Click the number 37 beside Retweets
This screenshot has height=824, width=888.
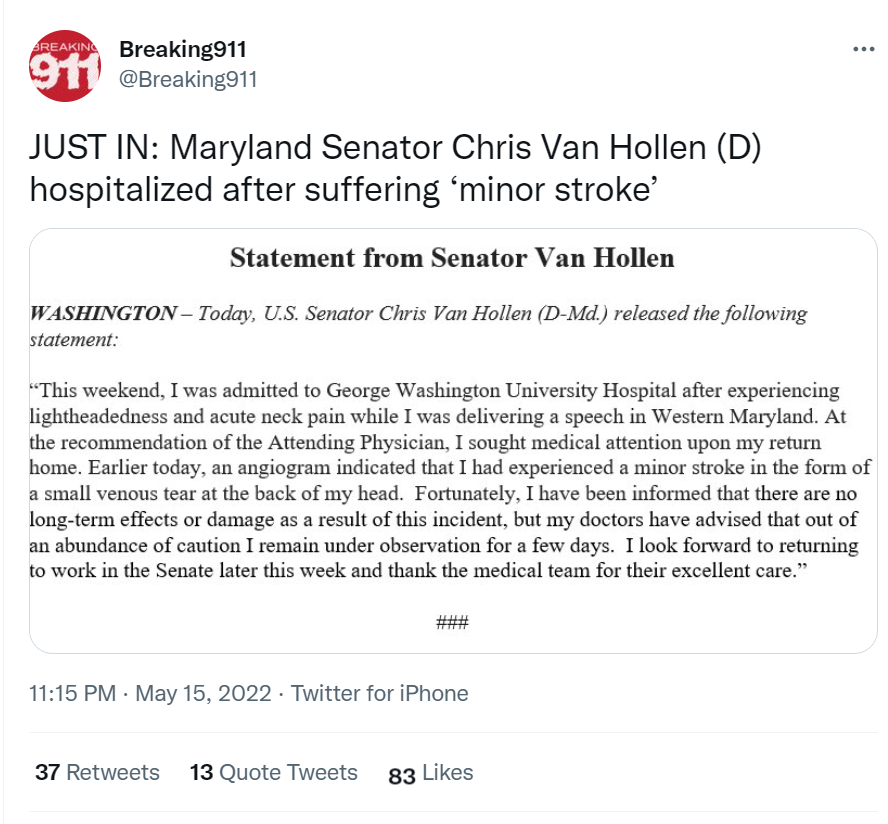(48, 772)
